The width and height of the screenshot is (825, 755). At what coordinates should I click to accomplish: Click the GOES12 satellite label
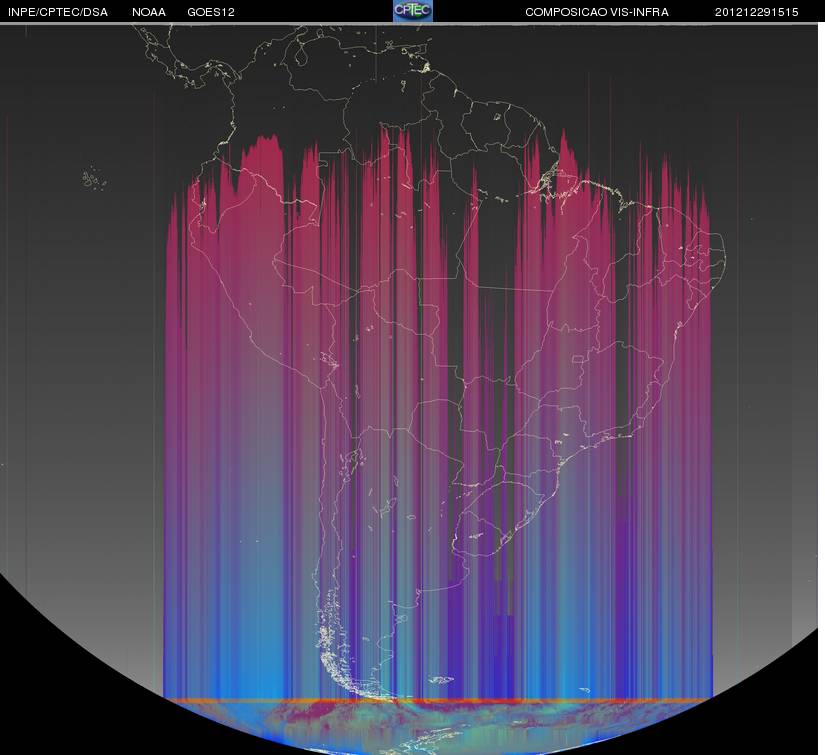211,12
